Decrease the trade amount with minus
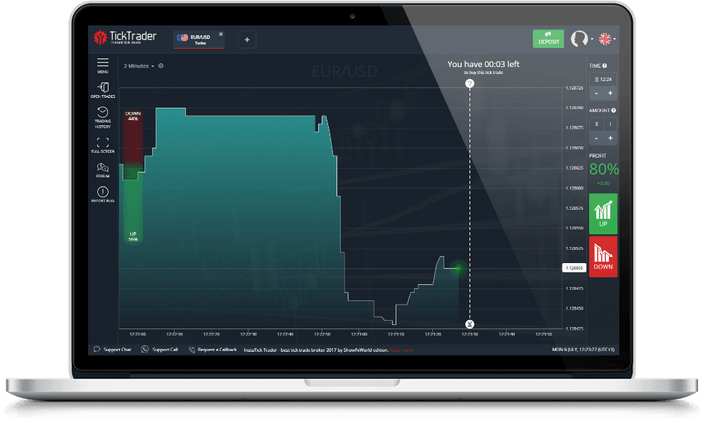Screen dimensions: 704x424 [x=596, y=138]
